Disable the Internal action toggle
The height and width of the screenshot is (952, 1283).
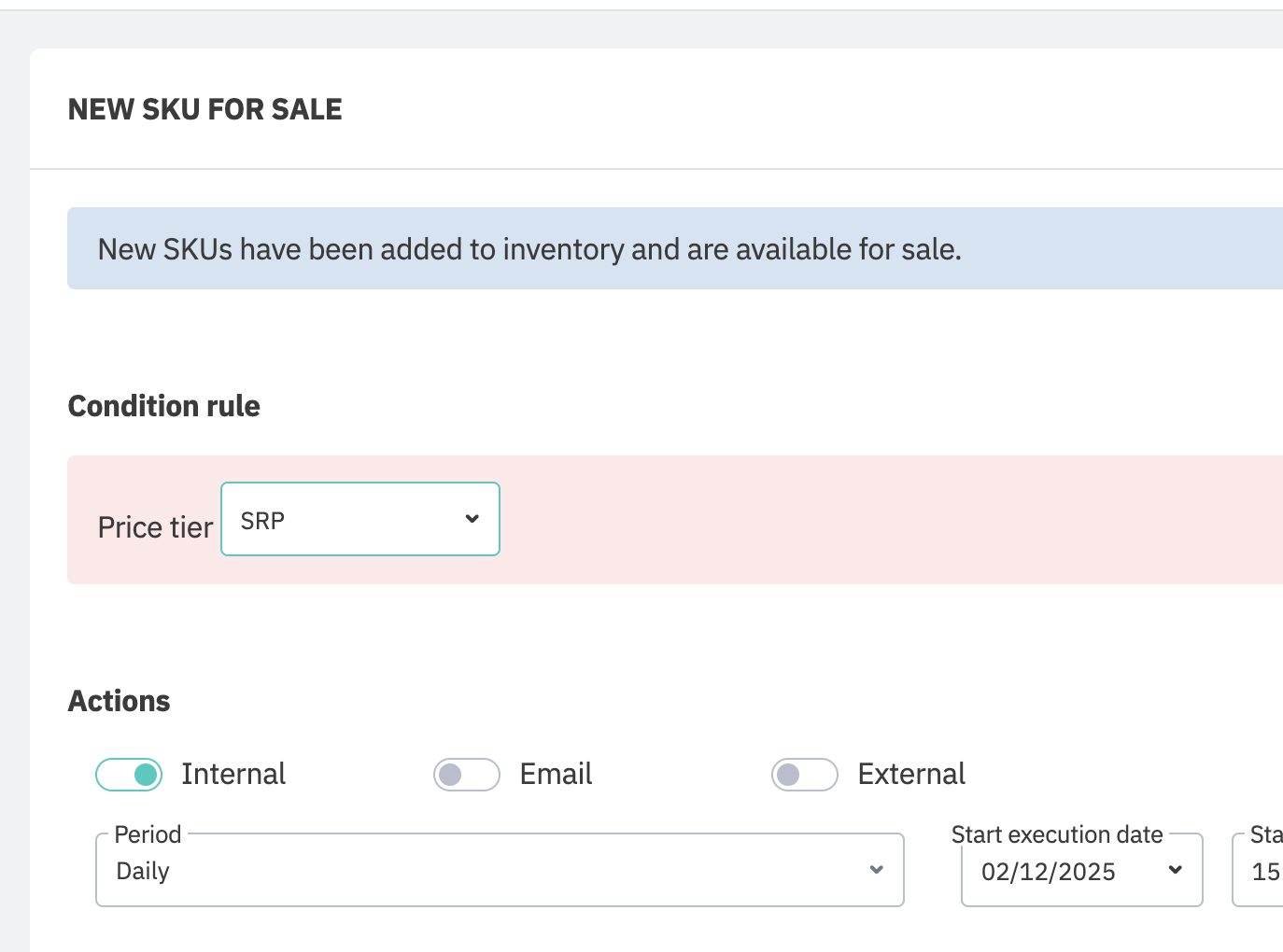pyautogui.click(x=129, y=775)
